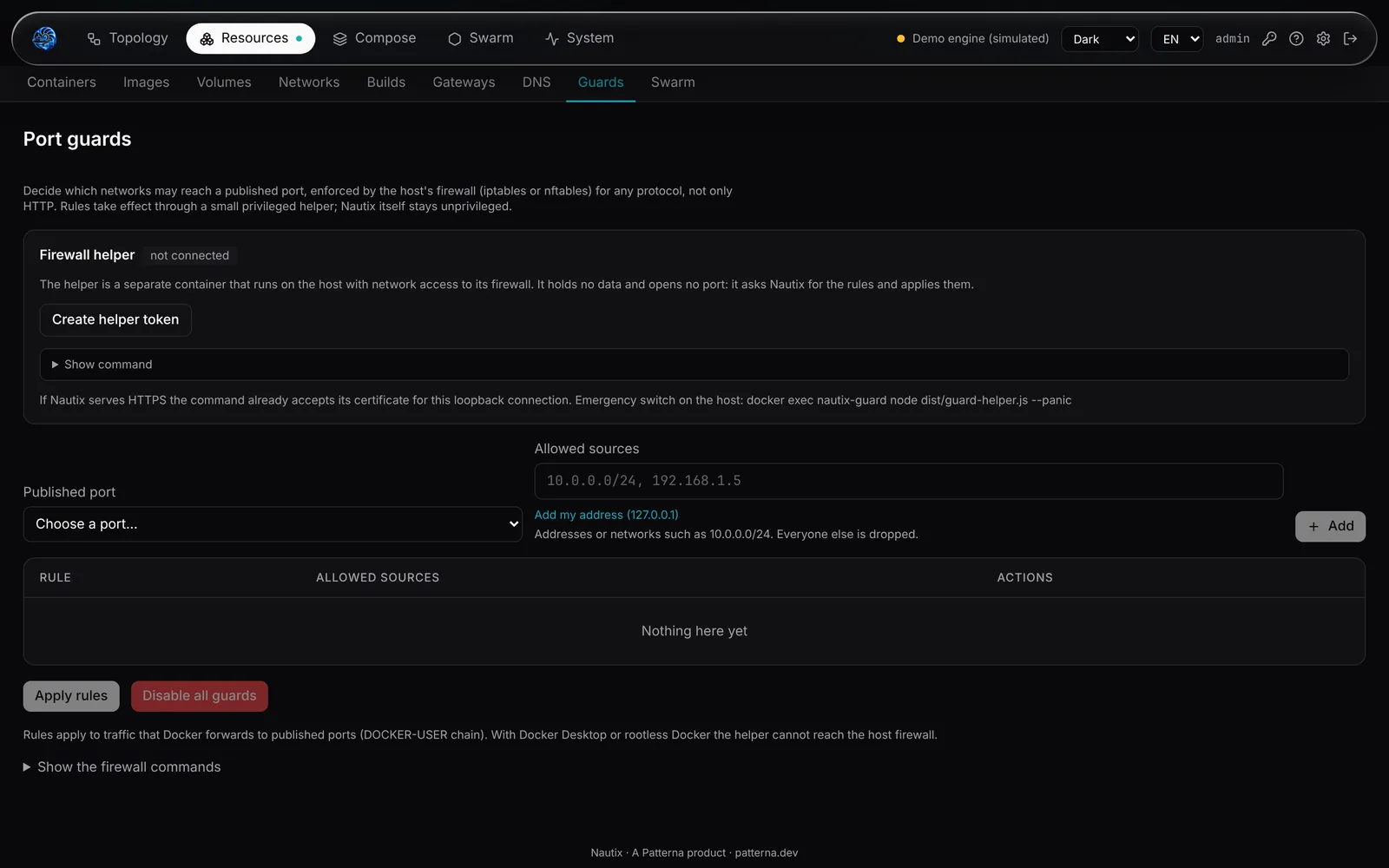The height and width of the screenshot is (868, 1389).
Task: Click the Apply rules button
Action: point(71,696)
